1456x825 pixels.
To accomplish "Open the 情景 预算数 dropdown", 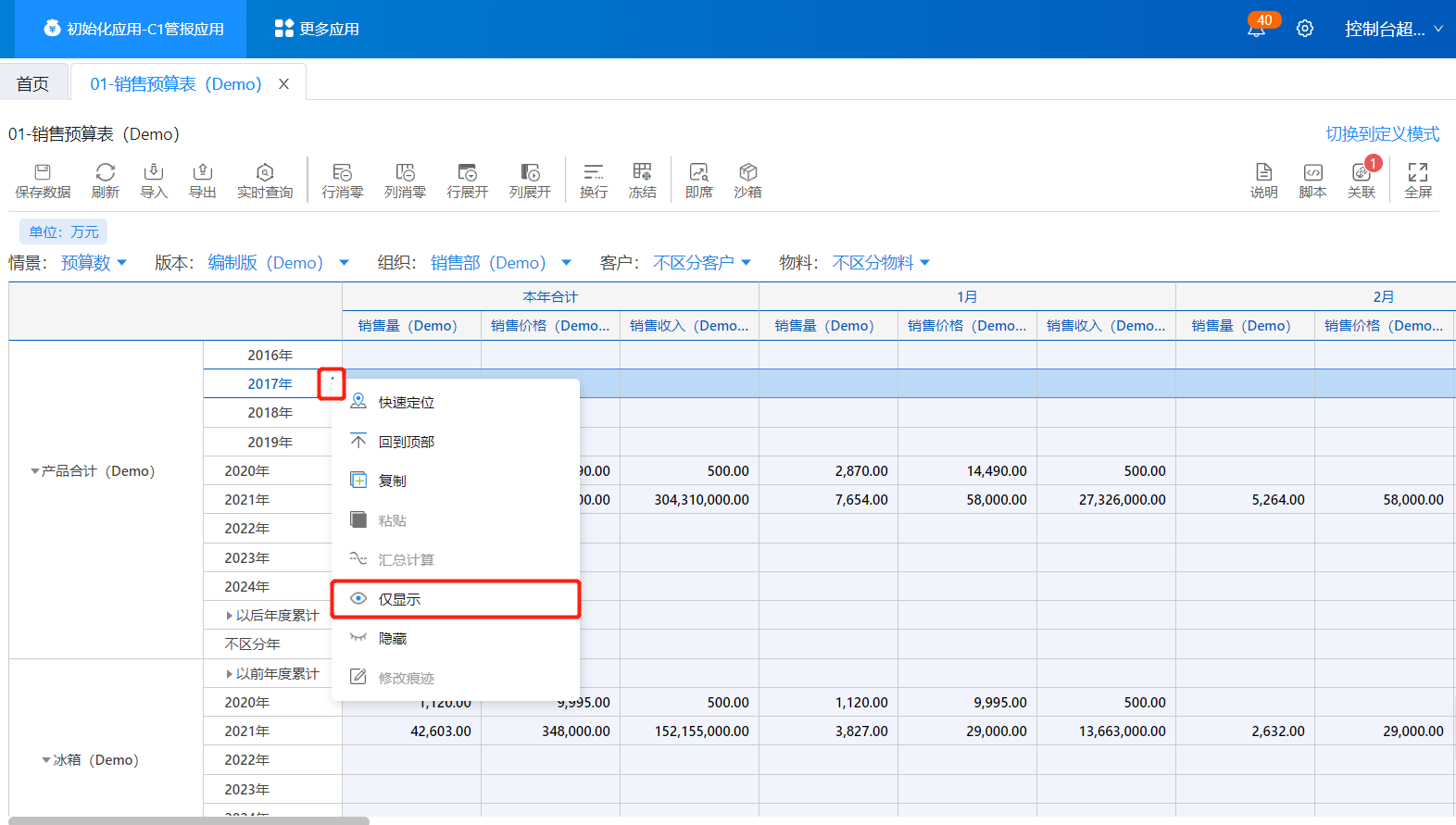I will click(x=94, y=263).
